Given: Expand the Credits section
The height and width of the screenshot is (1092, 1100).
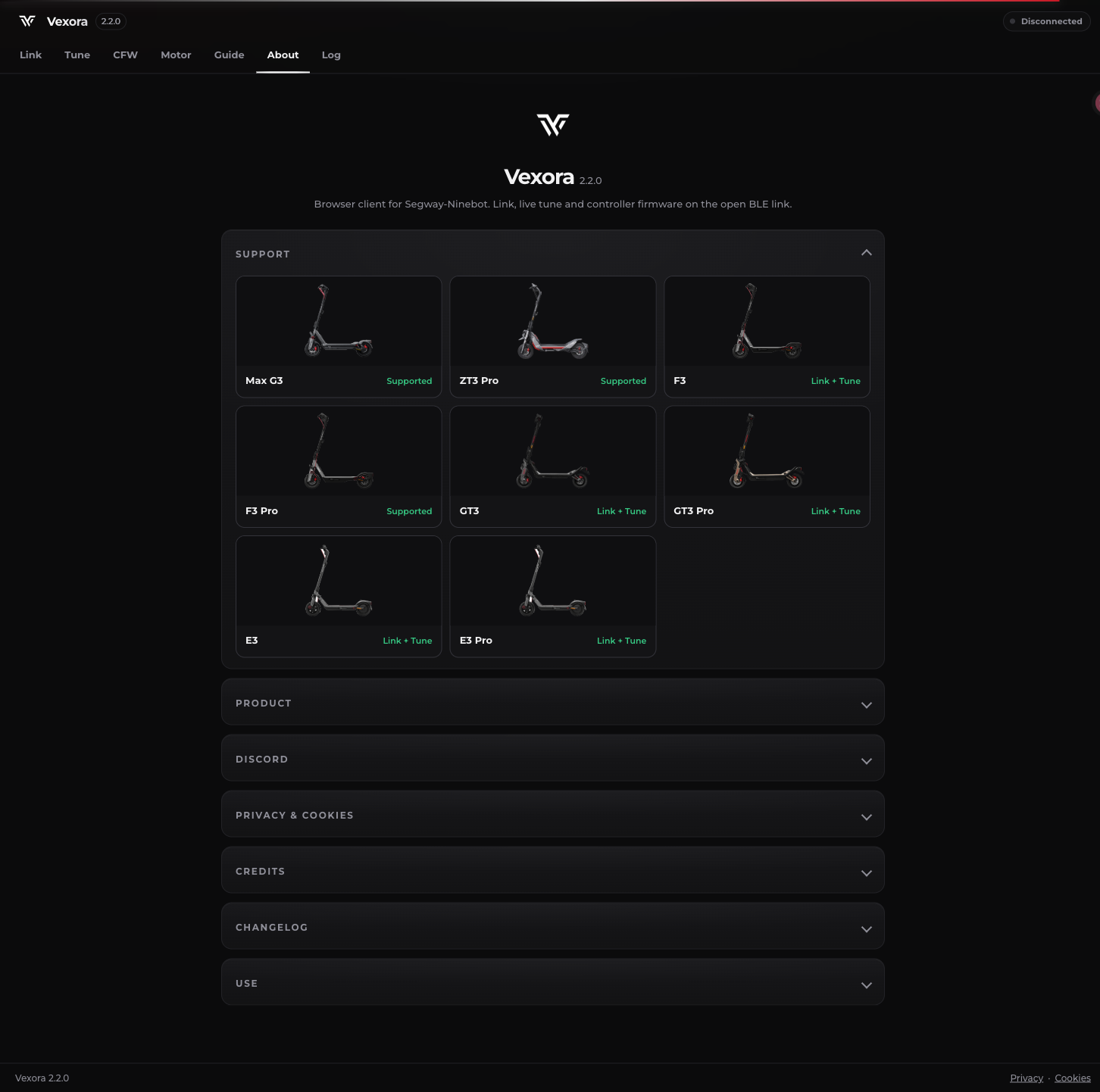Looking at the screenshot, I should (553, 871).
